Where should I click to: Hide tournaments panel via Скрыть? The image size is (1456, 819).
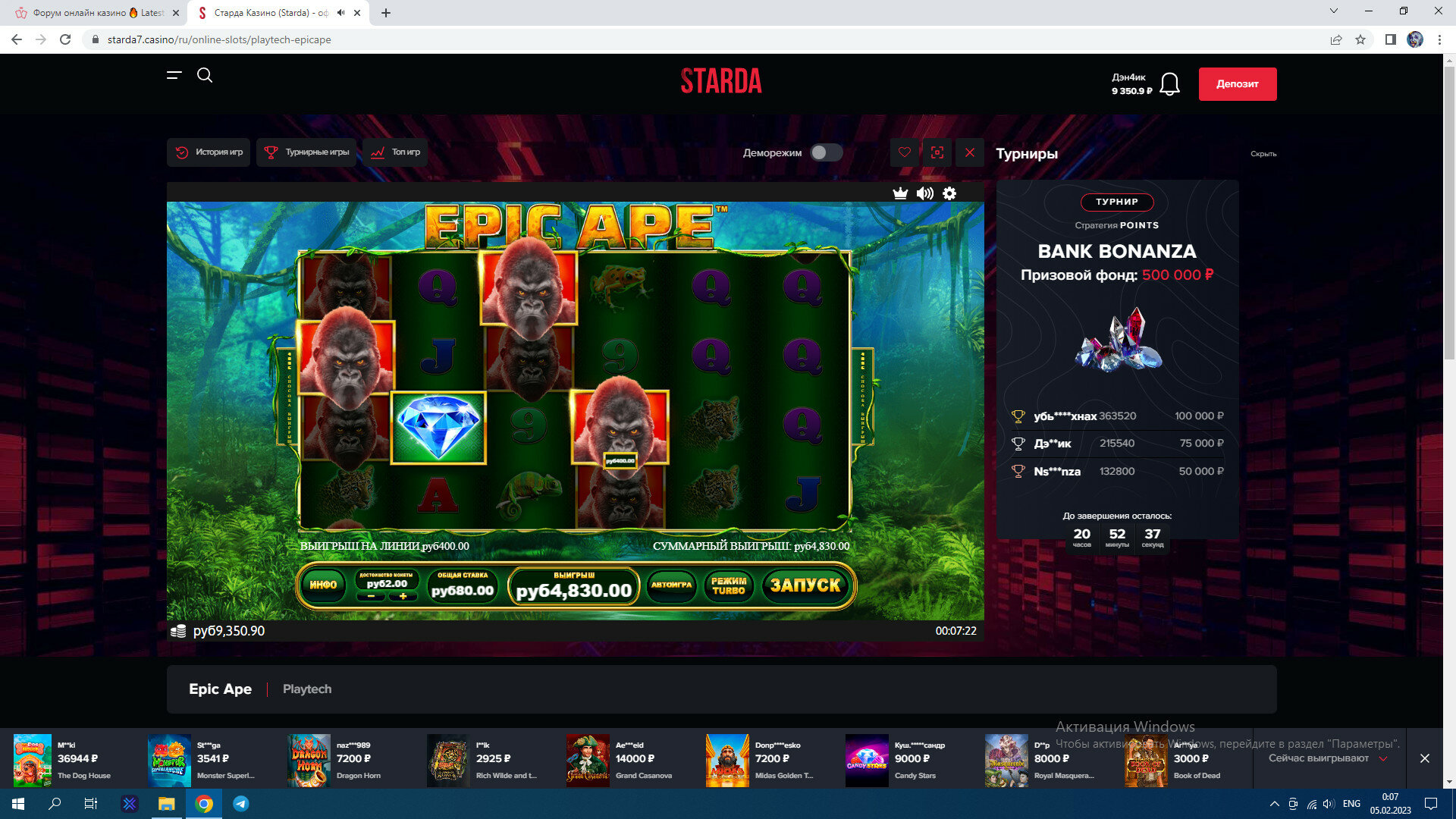coord(1263,154)
